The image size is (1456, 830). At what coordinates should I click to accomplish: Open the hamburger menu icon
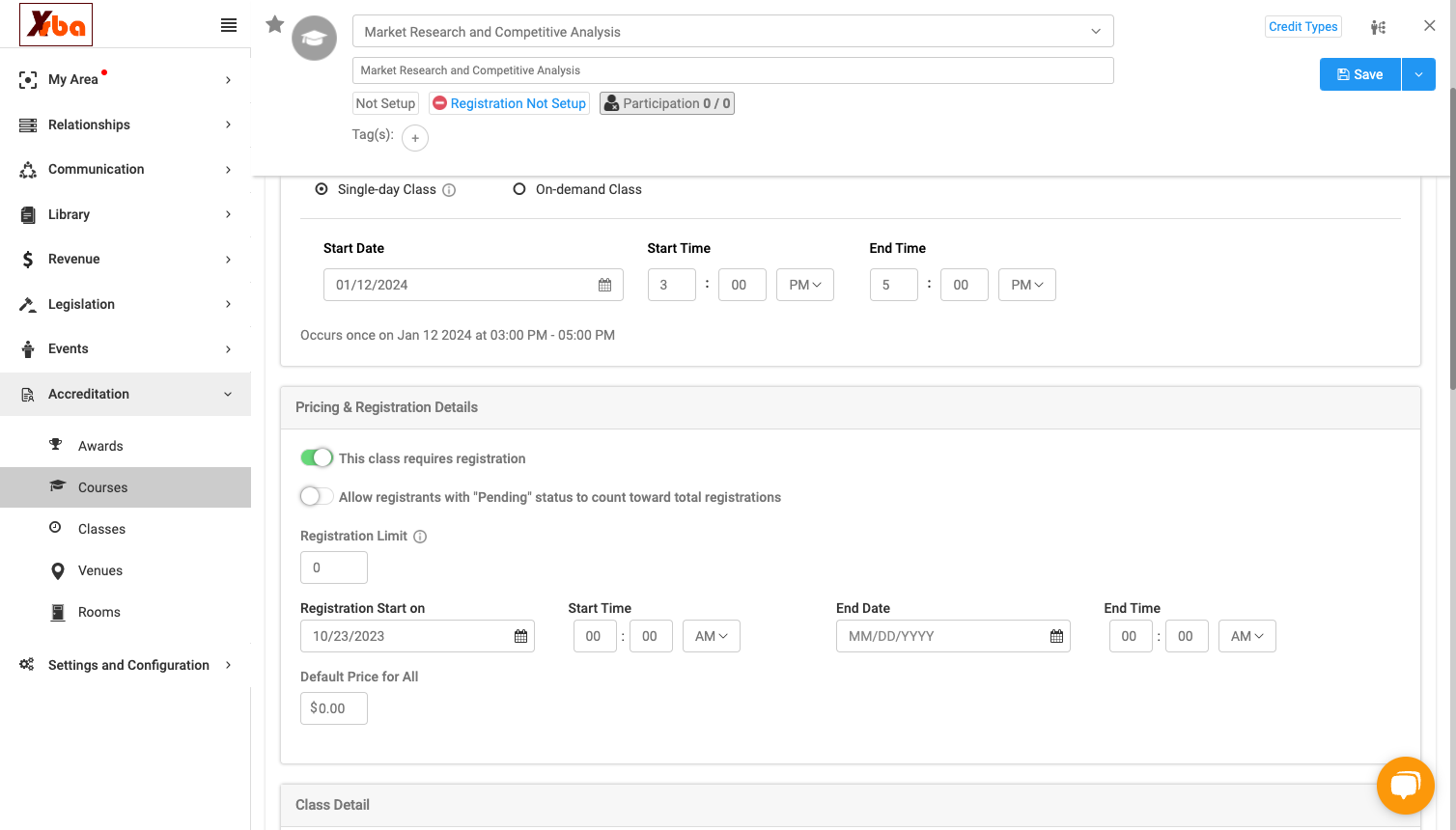[x=229, y=25]
